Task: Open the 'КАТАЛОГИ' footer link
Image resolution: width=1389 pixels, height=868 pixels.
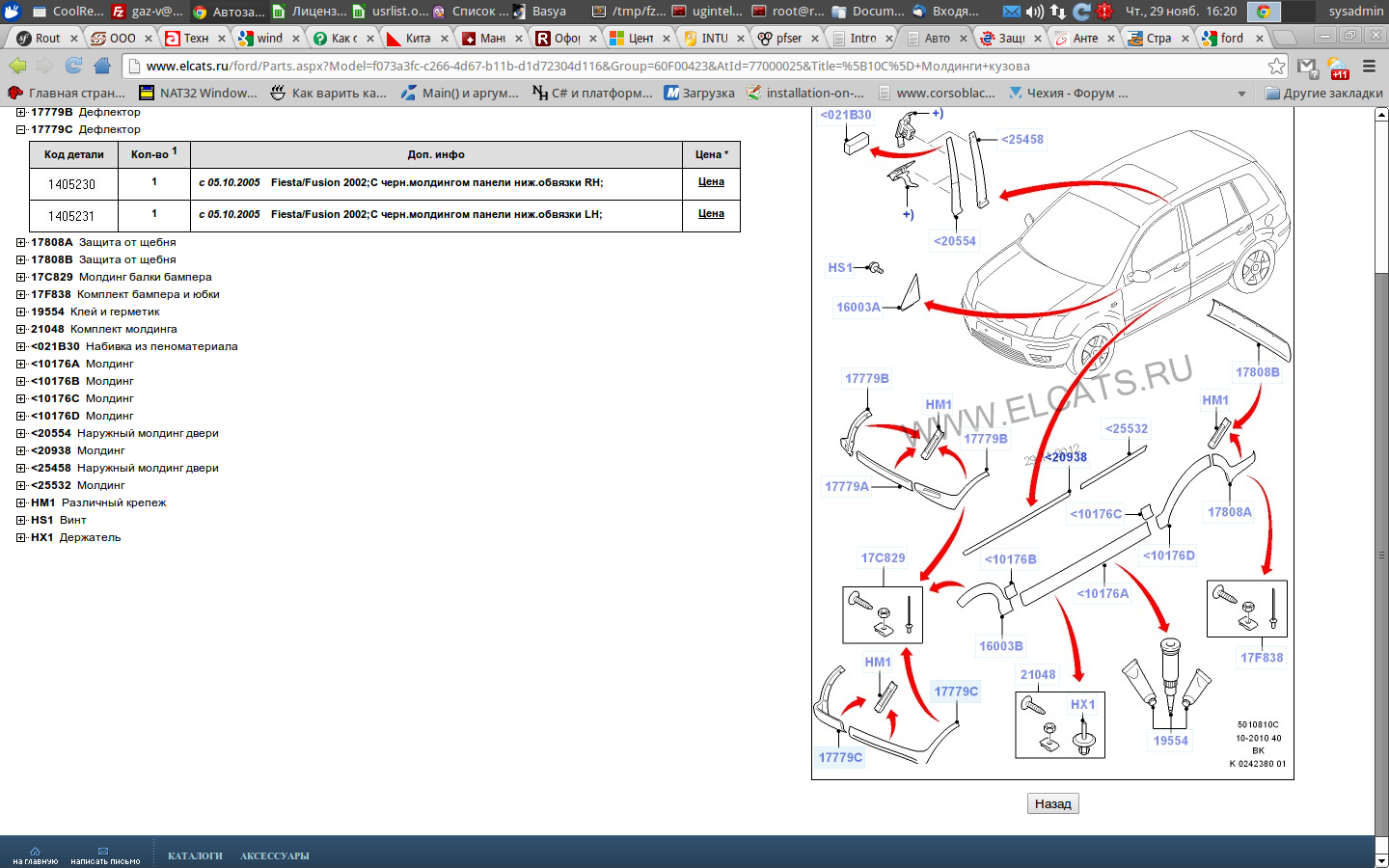Action: (195, 855)
